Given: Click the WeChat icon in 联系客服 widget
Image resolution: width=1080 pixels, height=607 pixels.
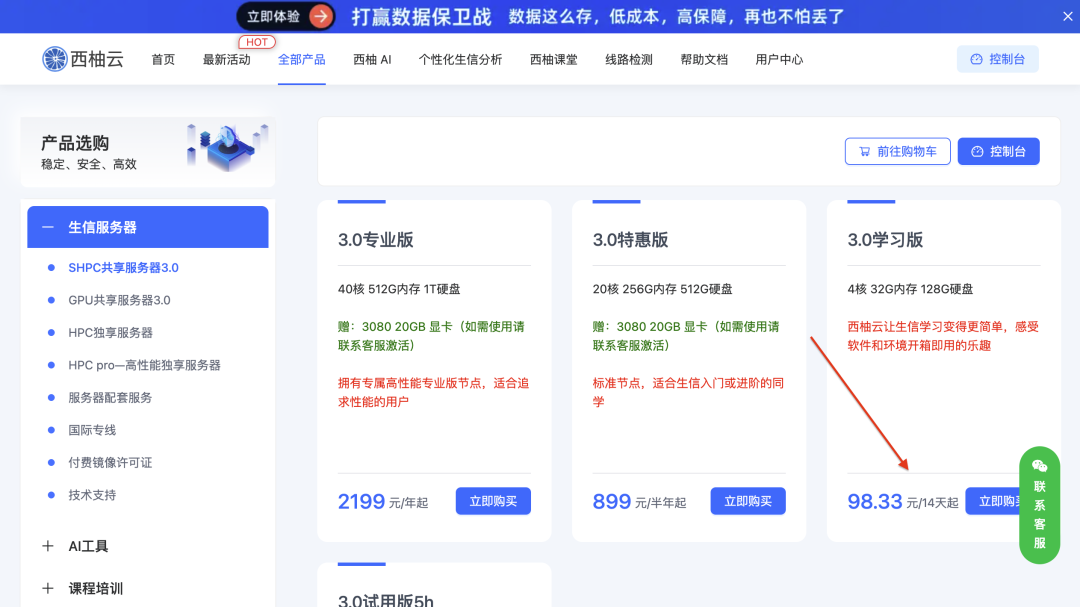Looking at the screenshot, I should pyautogui.click(x=1039, y=466).
